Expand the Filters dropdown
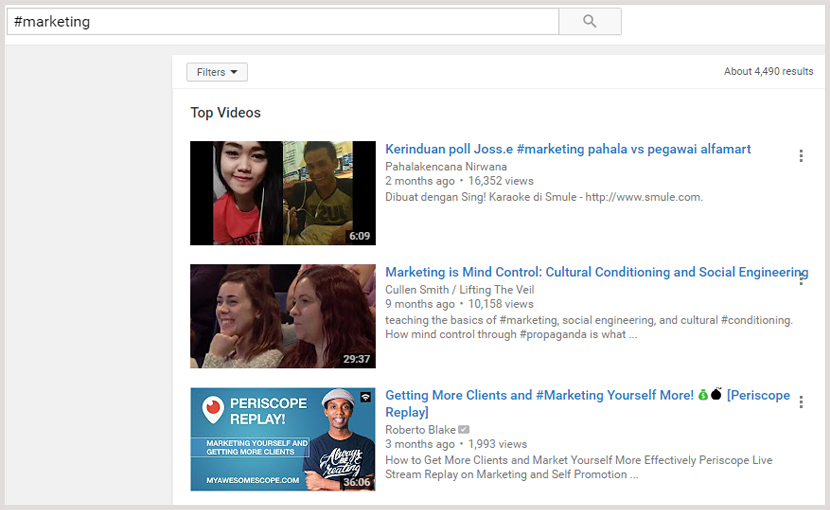This screenshot has width=830, height=510. pyautogui.click(x=217, y=72)
